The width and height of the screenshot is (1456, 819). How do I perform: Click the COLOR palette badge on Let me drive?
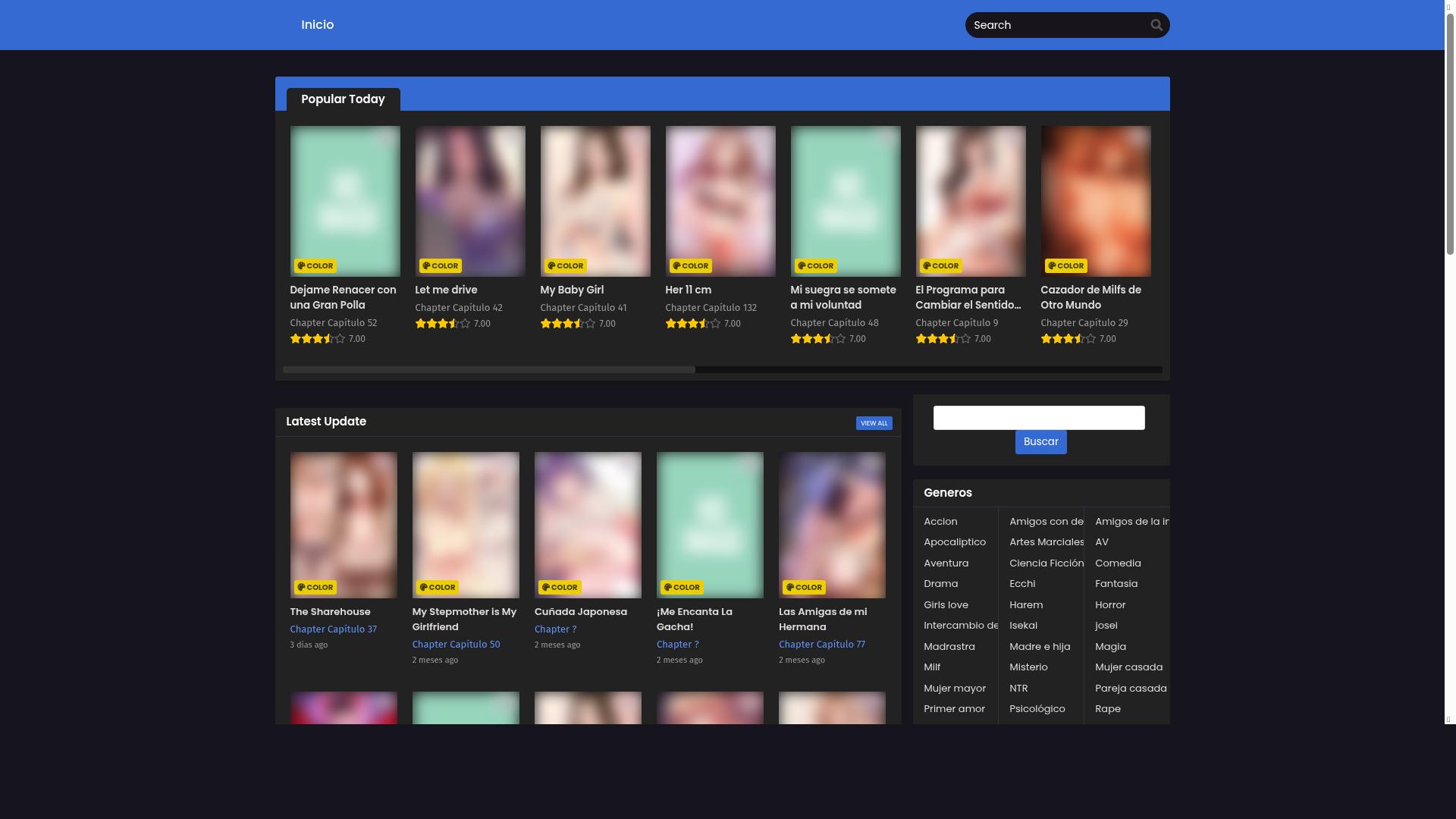441,265
